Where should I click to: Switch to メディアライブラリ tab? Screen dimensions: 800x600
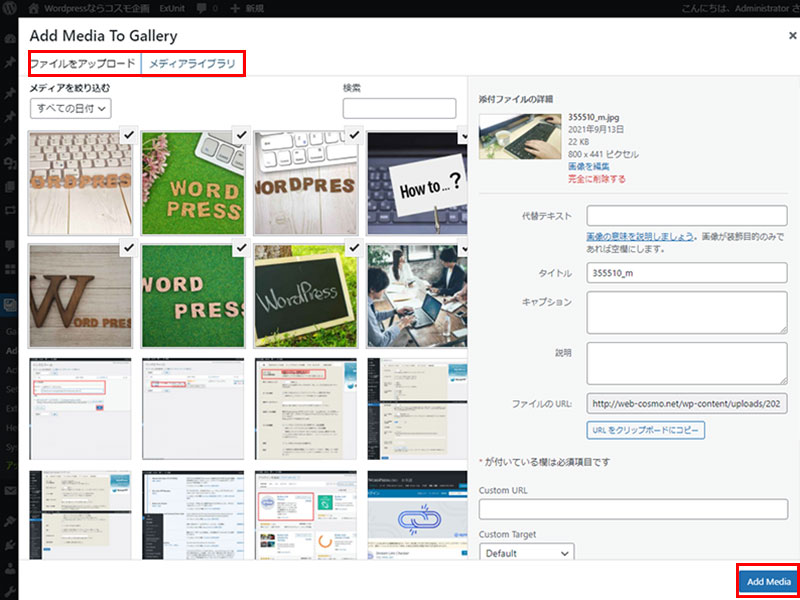tap(193, 64)
